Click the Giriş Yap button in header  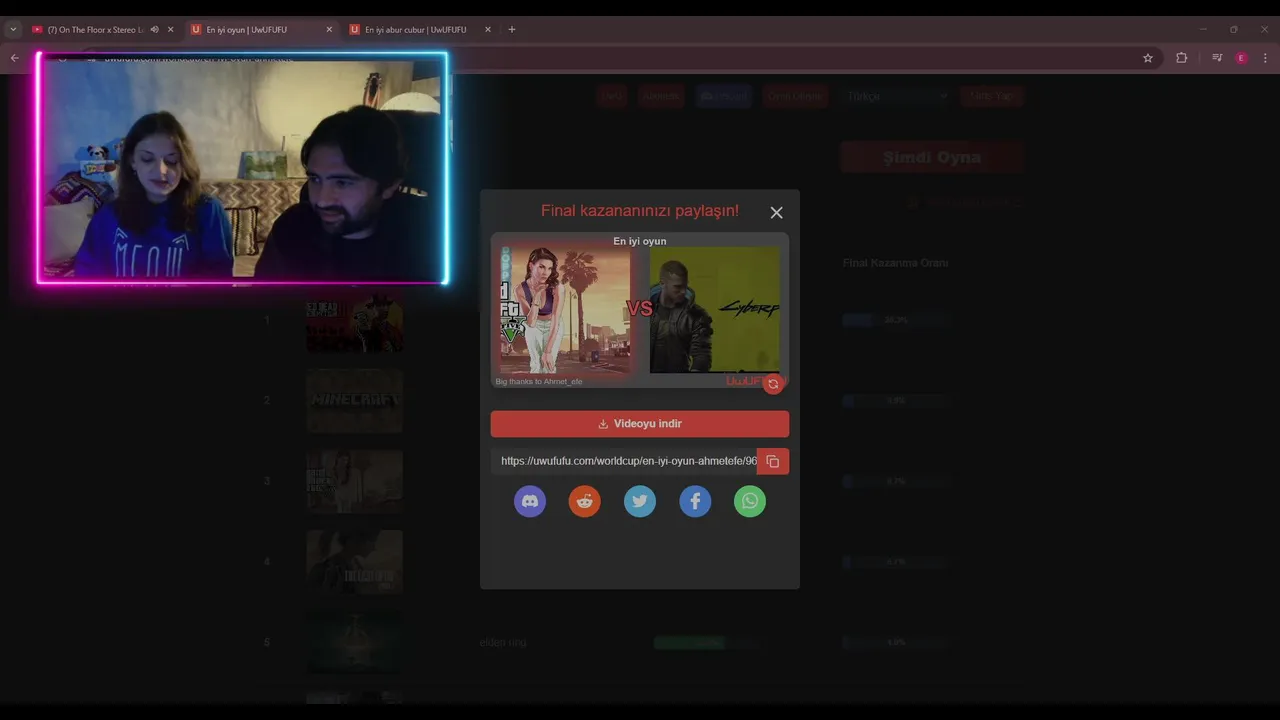click(991, 96)
